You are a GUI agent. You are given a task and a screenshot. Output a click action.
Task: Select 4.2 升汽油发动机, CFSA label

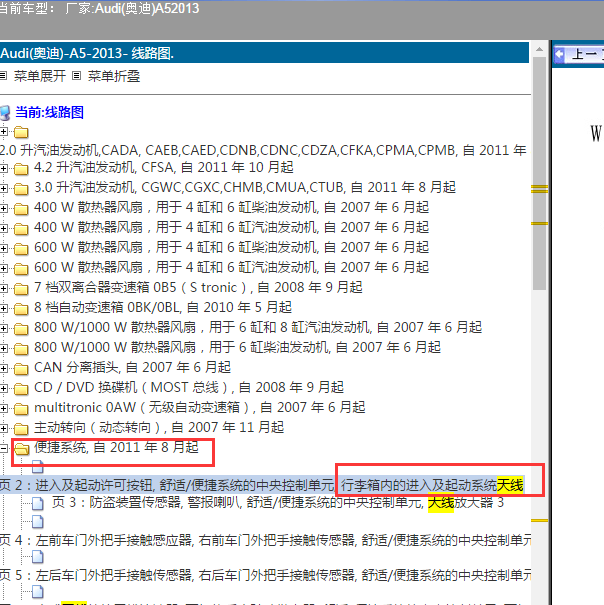(164, 167)
